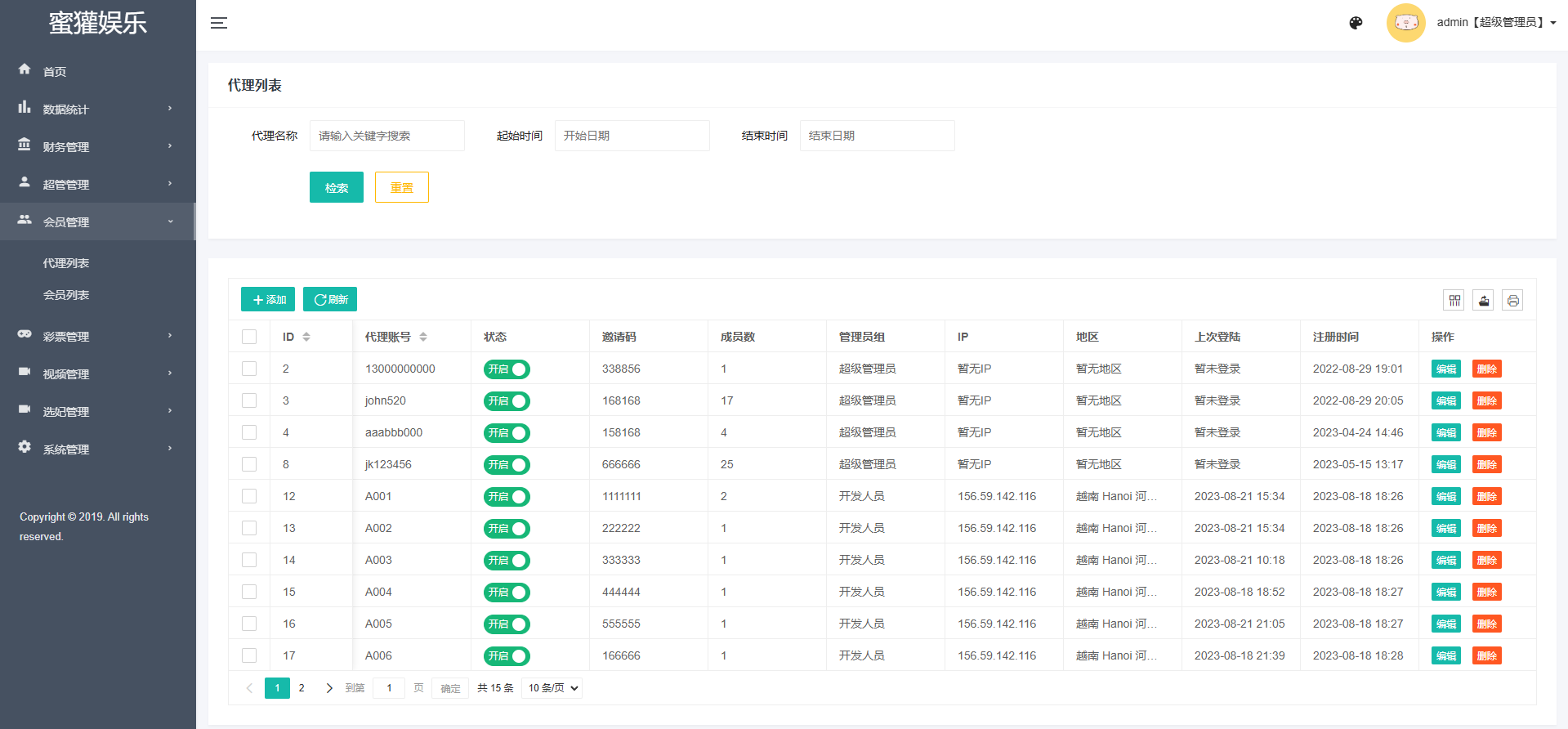This screenshot has width=1568, height=729.
Task: Click the 代理名称 keyword input field
Action: [386, 136]
